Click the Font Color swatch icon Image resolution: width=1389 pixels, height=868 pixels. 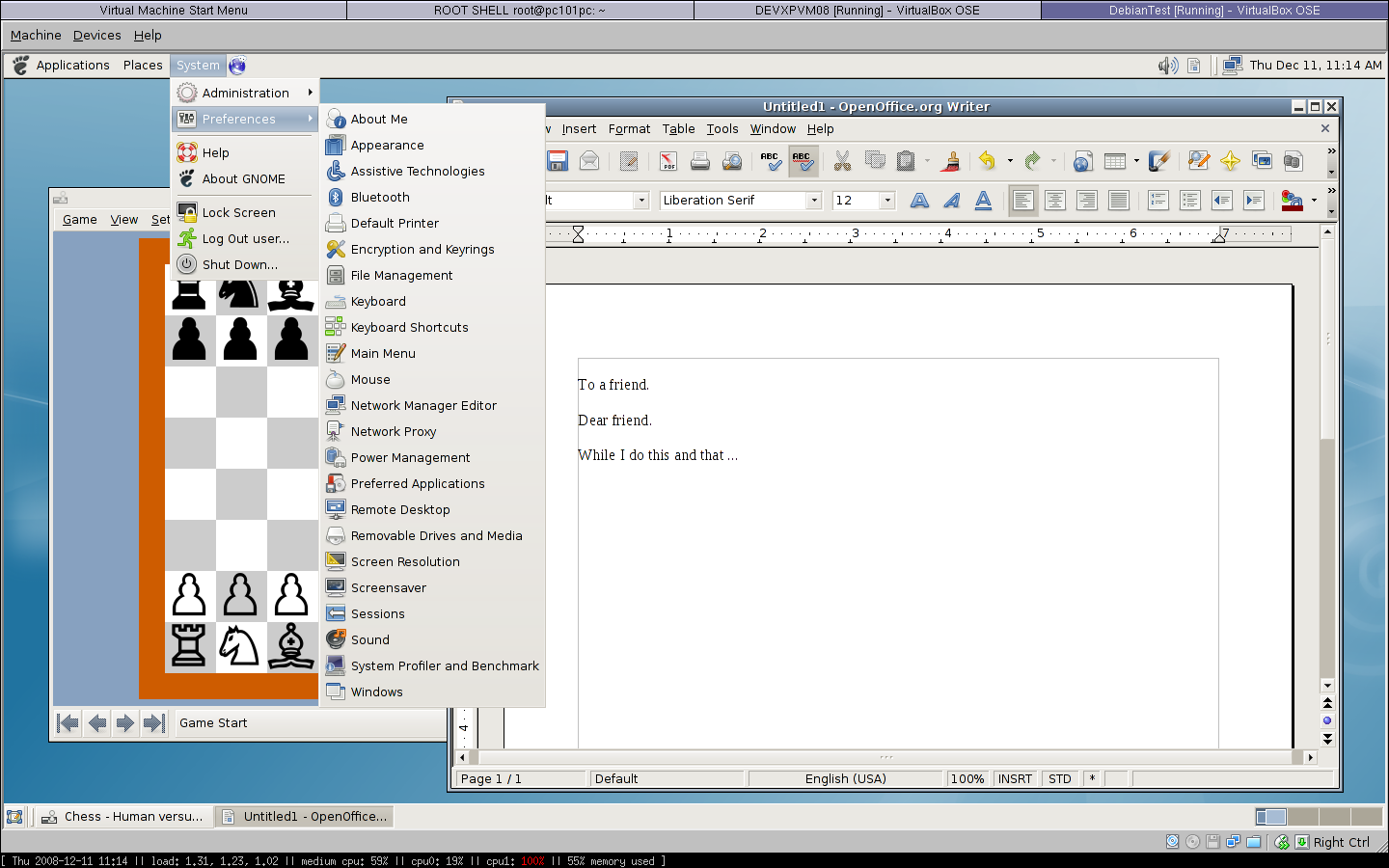click(1292, 201)
